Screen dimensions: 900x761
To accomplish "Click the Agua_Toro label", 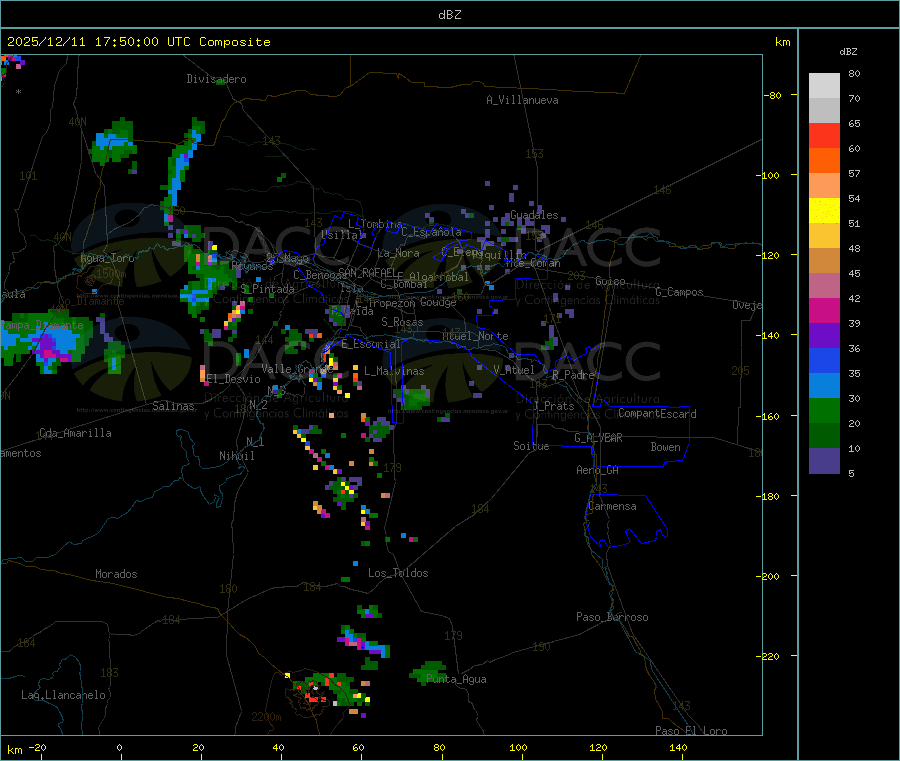I will [x=107, y=258].
